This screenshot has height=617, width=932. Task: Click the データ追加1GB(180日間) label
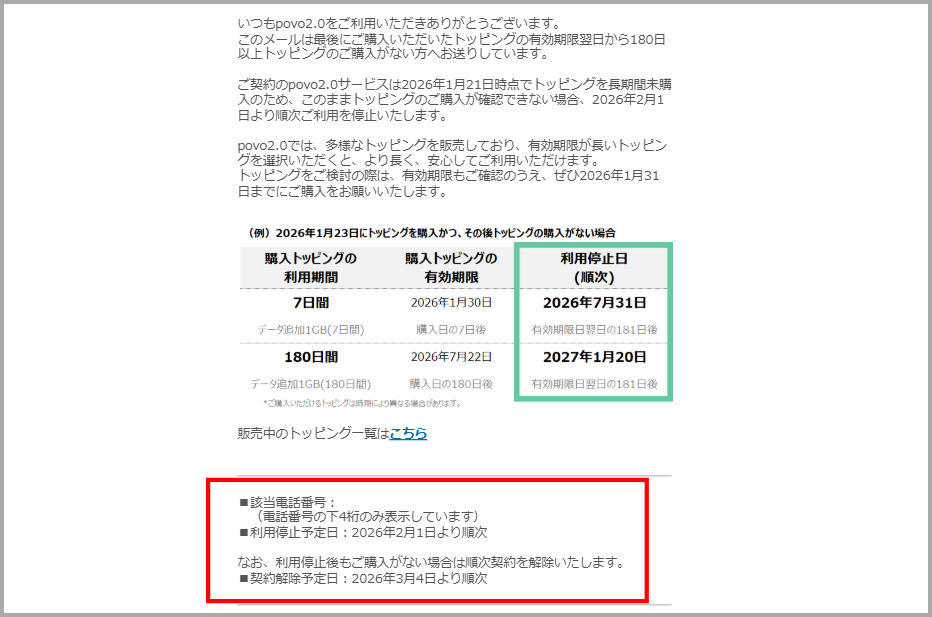click(x=310, y=383)
